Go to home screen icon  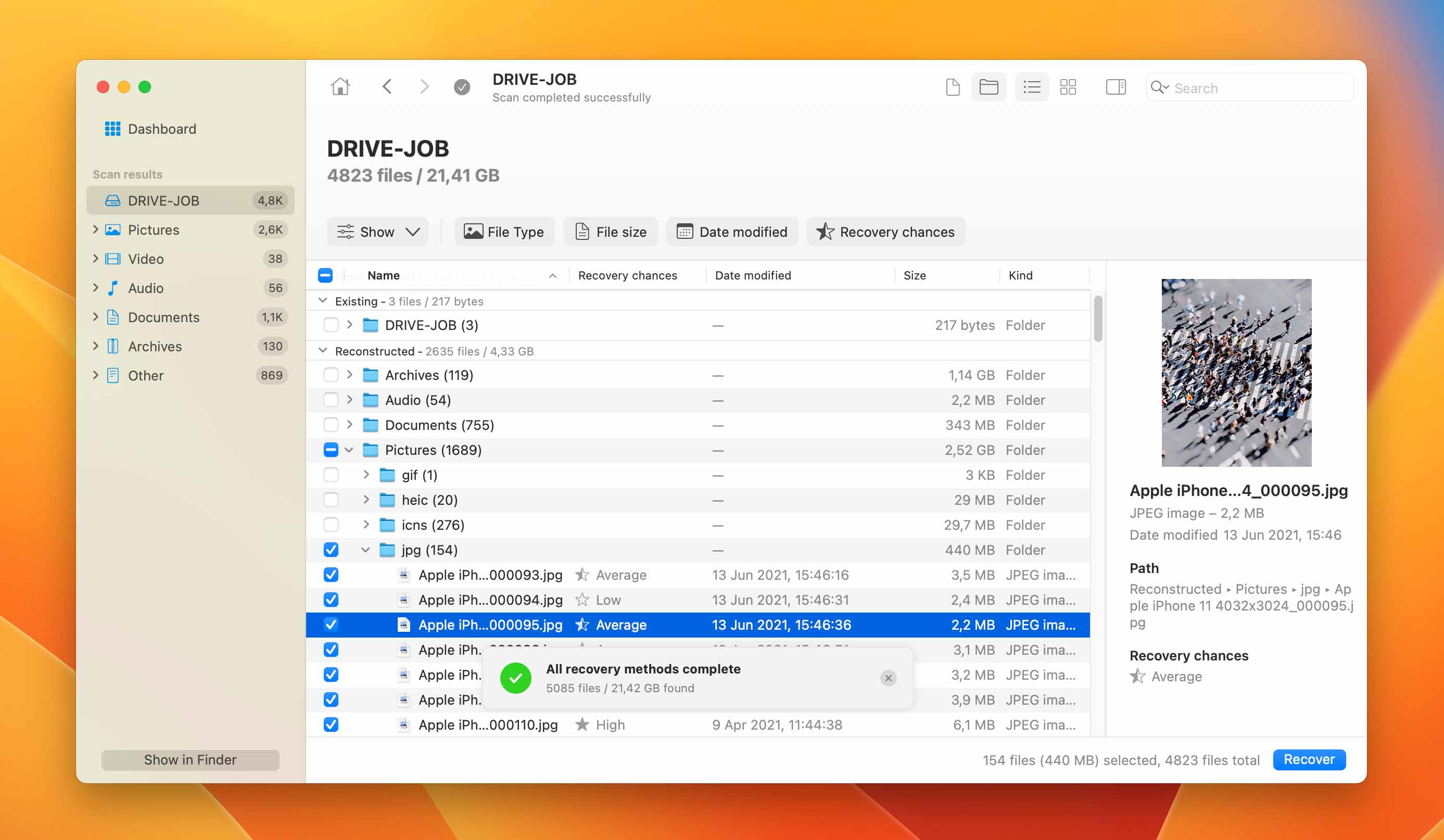(340, 87)
